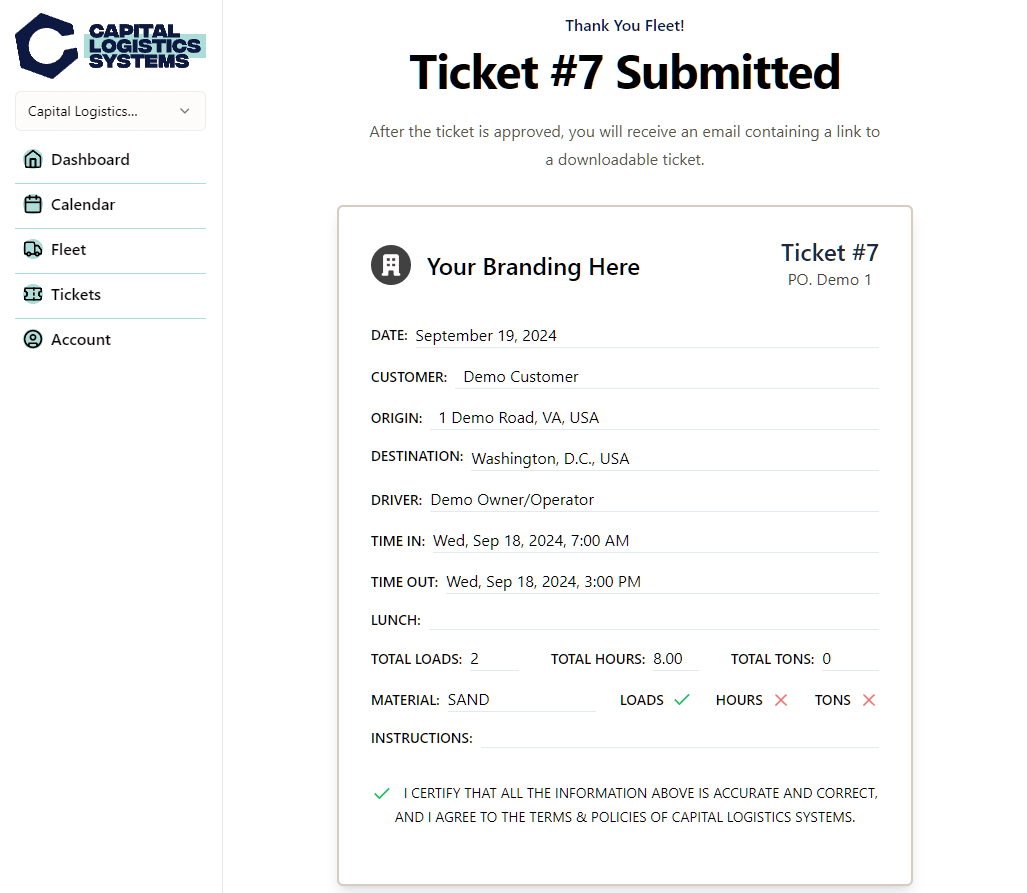Click the Fleet truck icon
The height and width of the screenshot is (893, 1027).
click(33, 250)
